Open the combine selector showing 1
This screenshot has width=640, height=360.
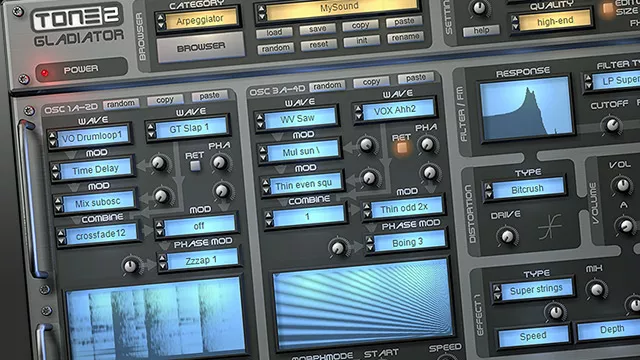click(306, 217)
